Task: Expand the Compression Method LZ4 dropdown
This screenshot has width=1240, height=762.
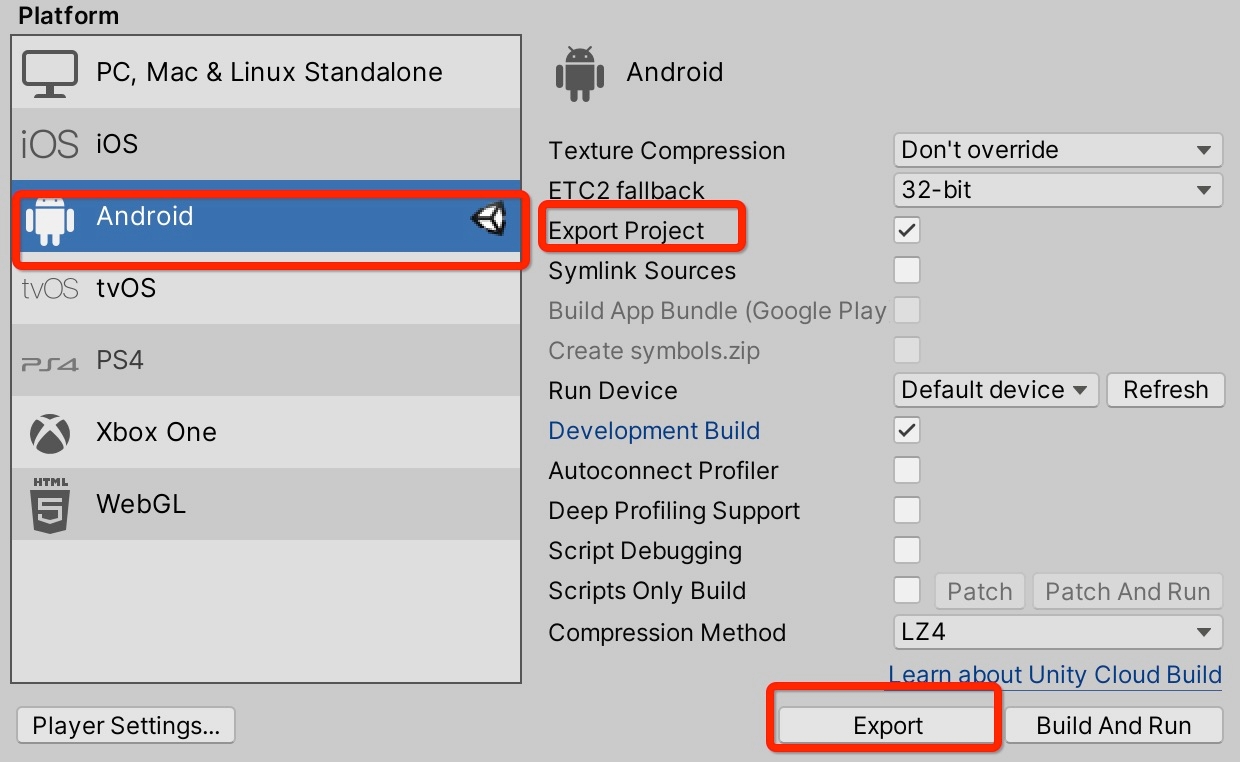Action: click(1057, 632)
